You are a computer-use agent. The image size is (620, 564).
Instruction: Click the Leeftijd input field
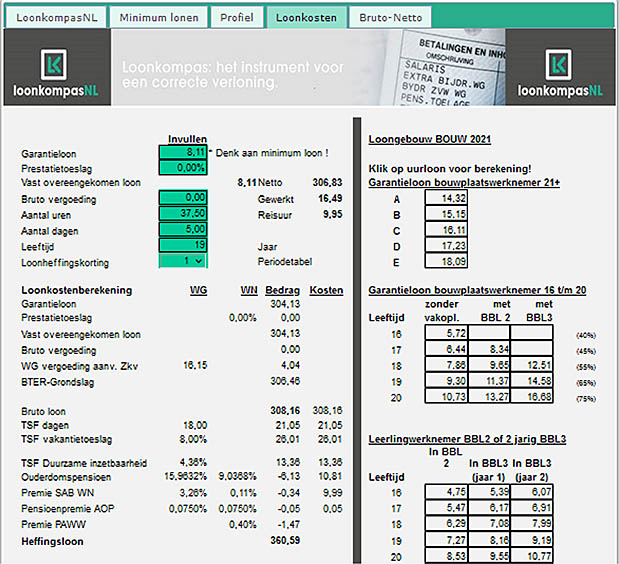(183, 245)
